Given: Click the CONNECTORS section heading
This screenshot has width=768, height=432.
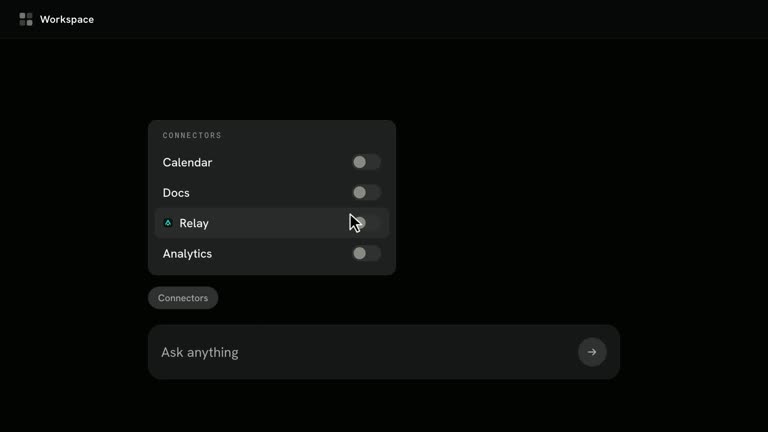Looking at the screenshot, I should (192, 135).
